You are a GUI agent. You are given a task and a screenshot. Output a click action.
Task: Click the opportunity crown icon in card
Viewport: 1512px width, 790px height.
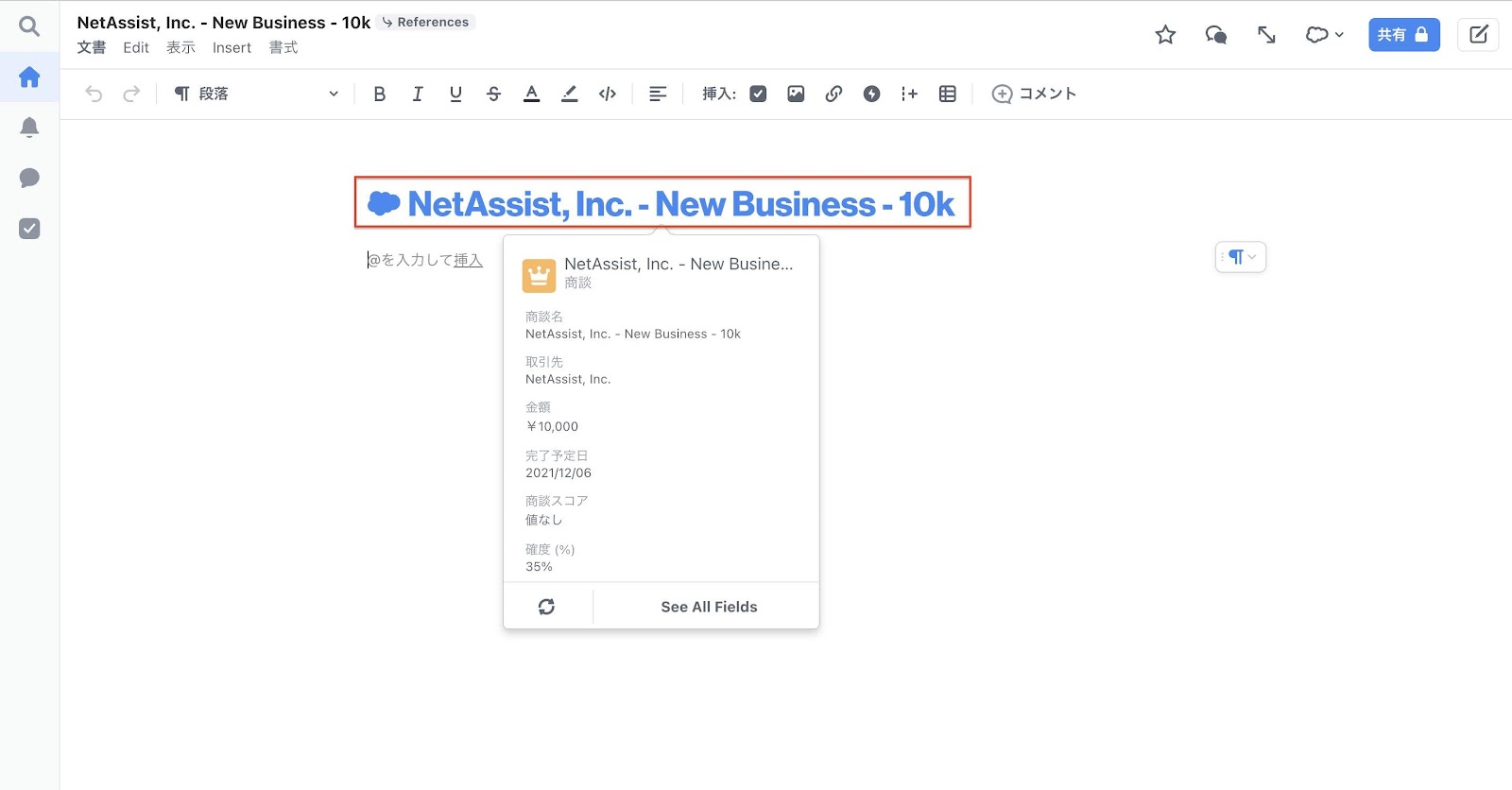point(539,276)
